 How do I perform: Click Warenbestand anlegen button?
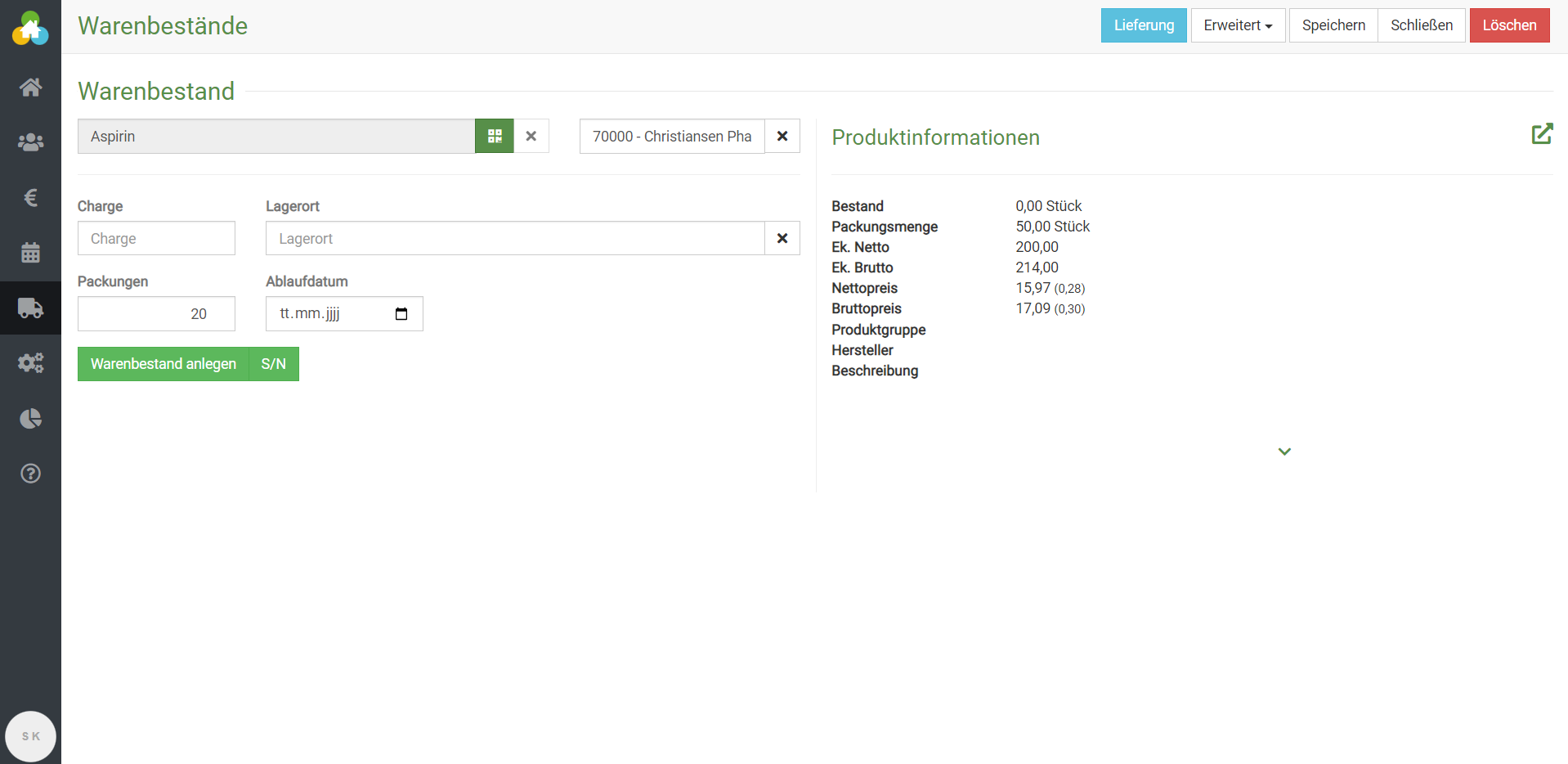(x=164, y=364)
